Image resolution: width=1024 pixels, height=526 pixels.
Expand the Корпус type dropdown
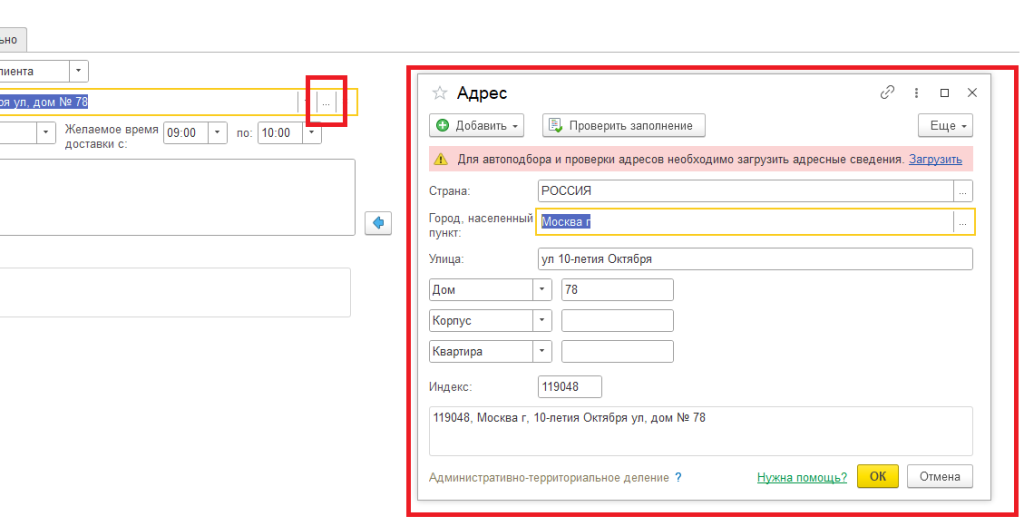tap(542, 321)
